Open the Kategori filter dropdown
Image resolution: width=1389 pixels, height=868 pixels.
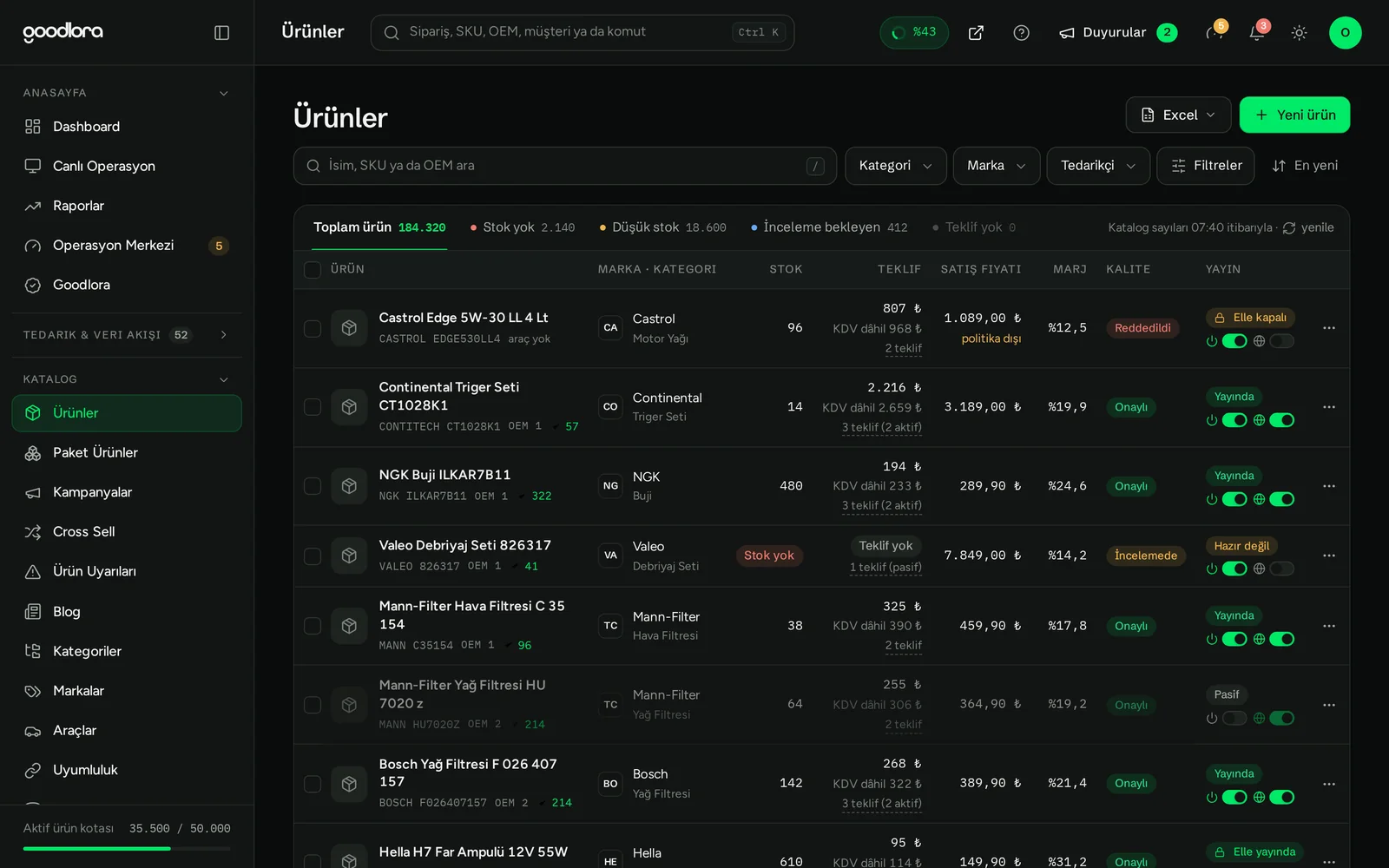coord(895,166)
